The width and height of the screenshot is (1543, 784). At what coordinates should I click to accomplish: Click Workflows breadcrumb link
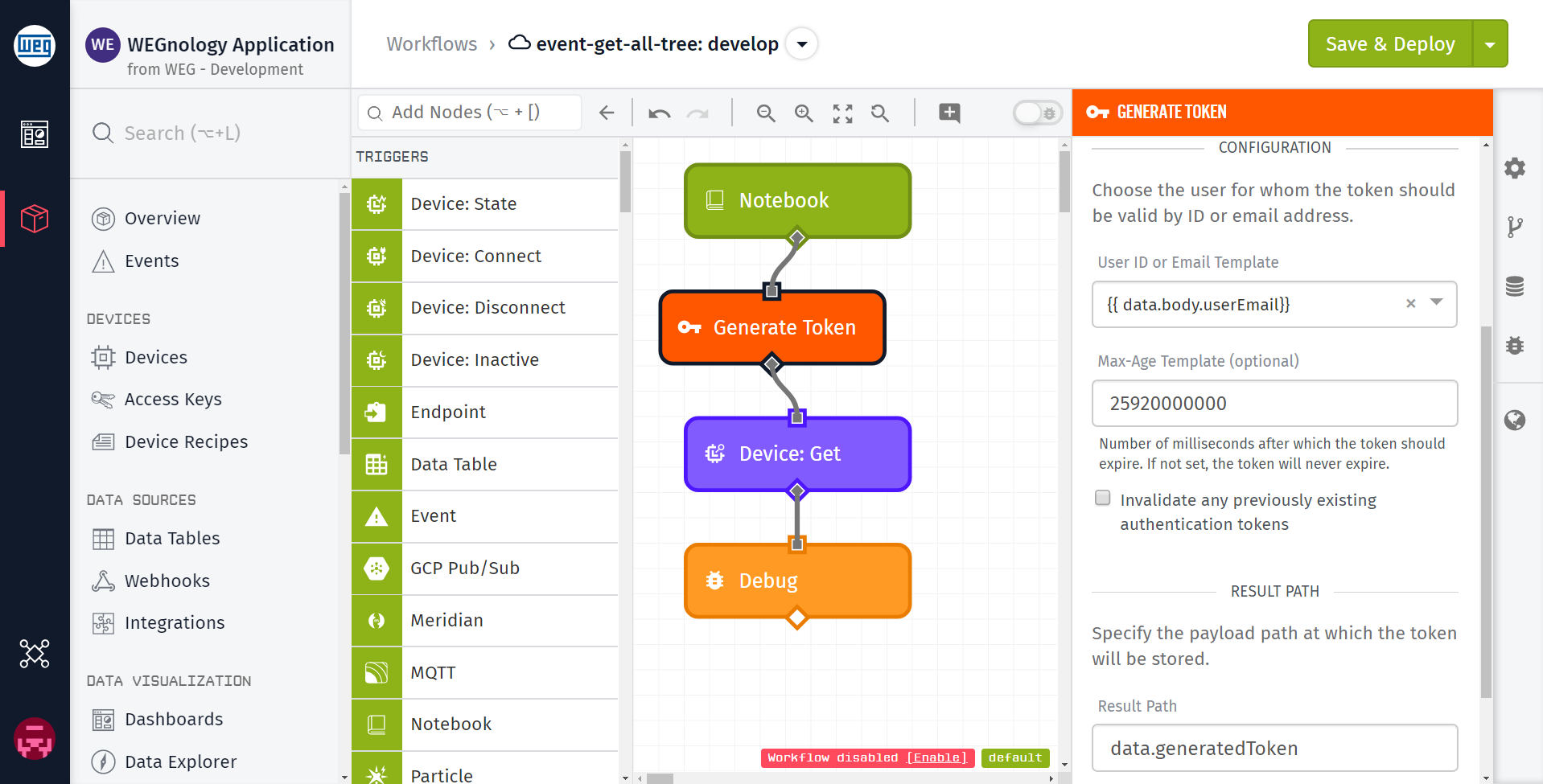(432, 44)
